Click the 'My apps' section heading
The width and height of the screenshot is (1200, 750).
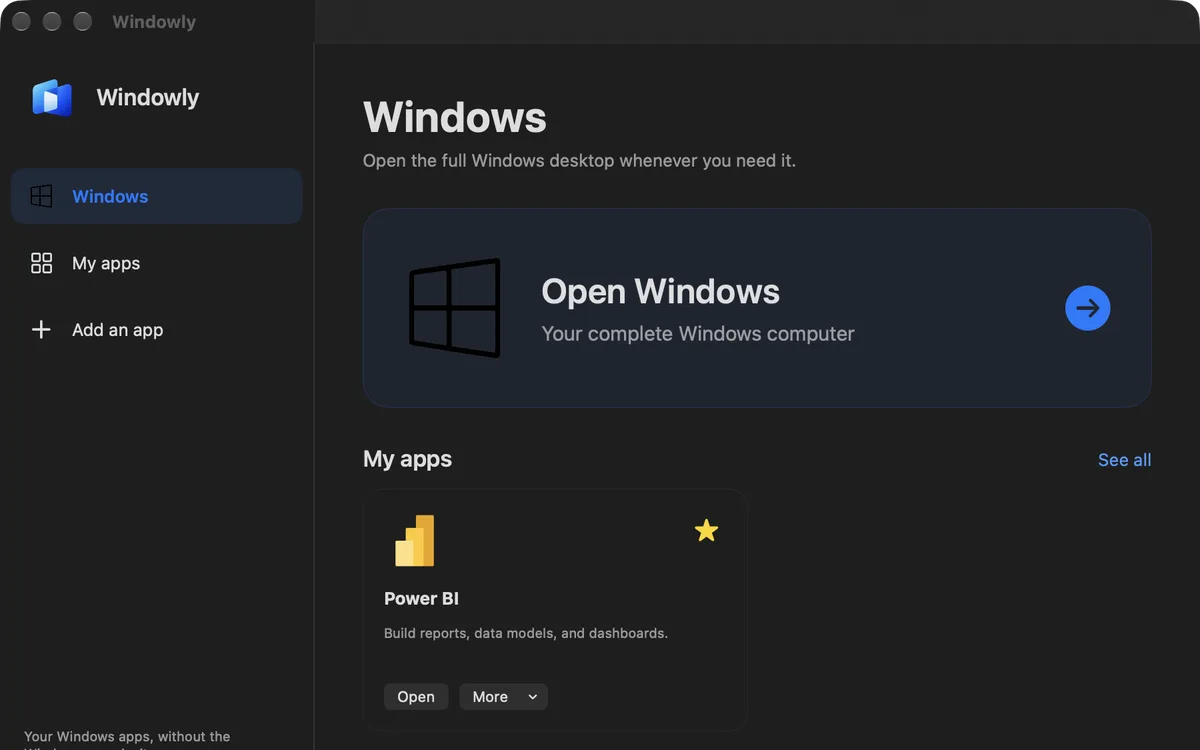pos(407,459)
